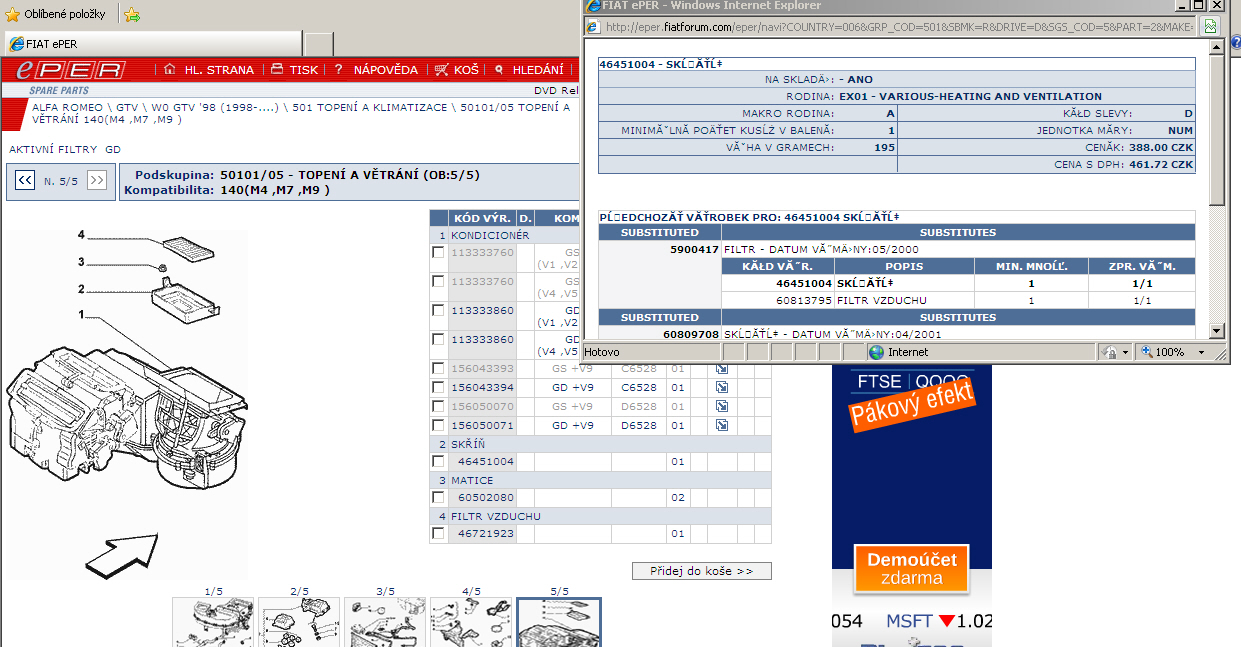Tick checkbox for part 60502080 MATICE
1241x647 pixels.
point(438,498)
